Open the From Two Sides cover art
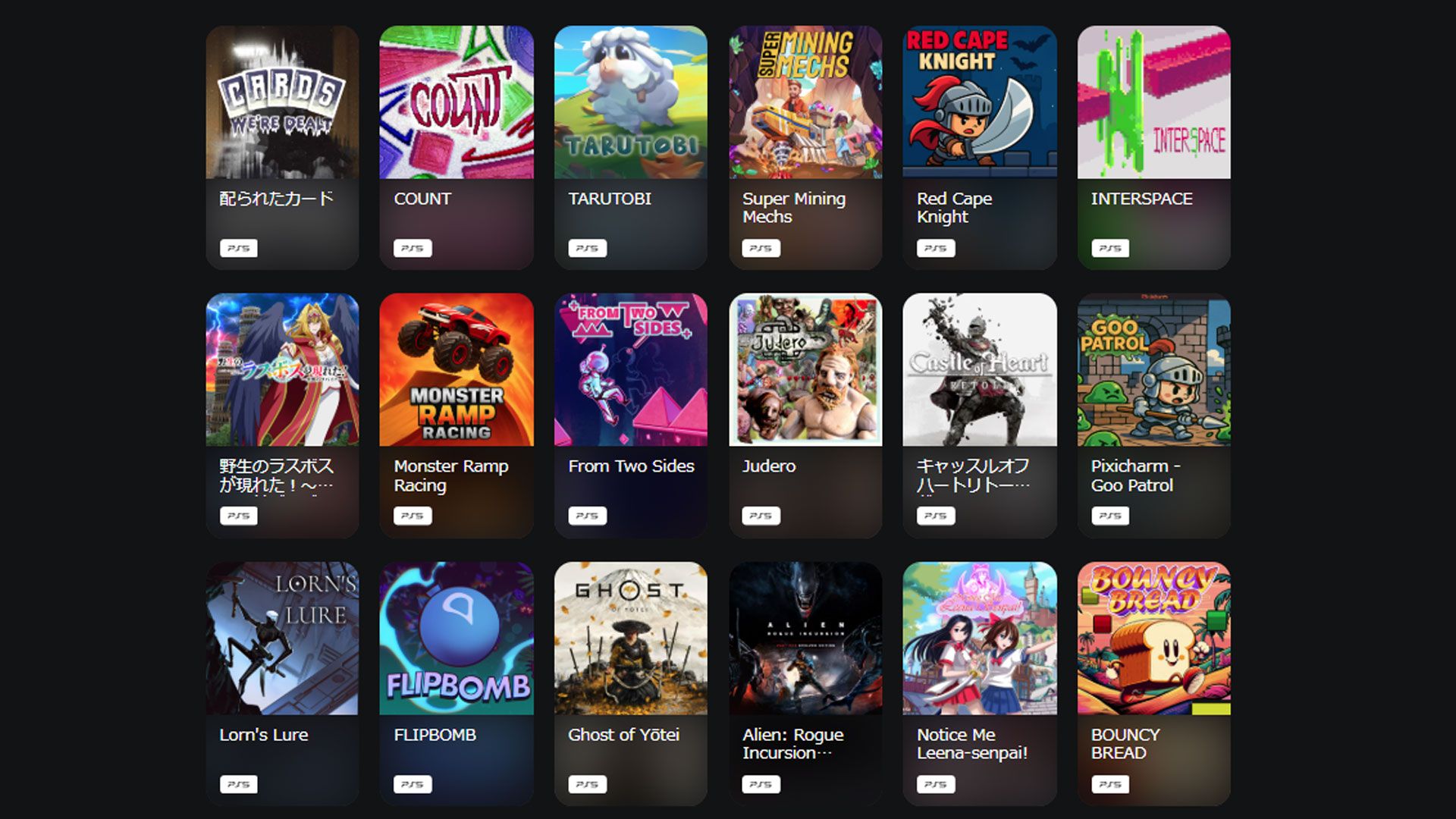The height and width of the screenshot is (819, 1456). (x=631, y=370)
